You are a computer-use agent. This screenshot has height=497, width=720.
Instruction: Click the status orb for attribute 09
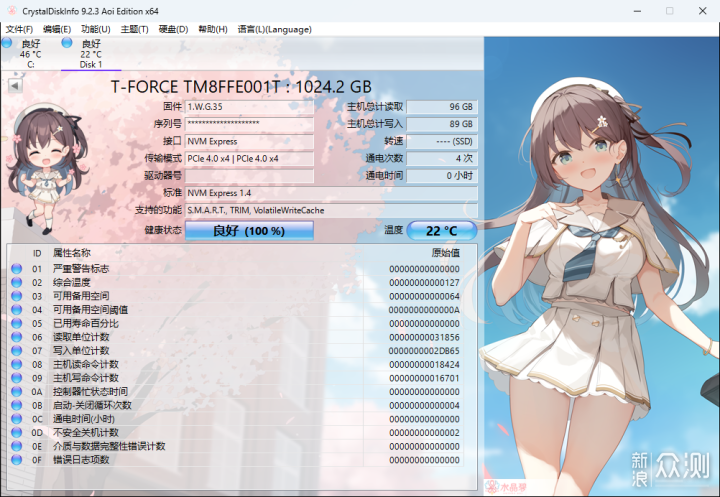(17, 378)
